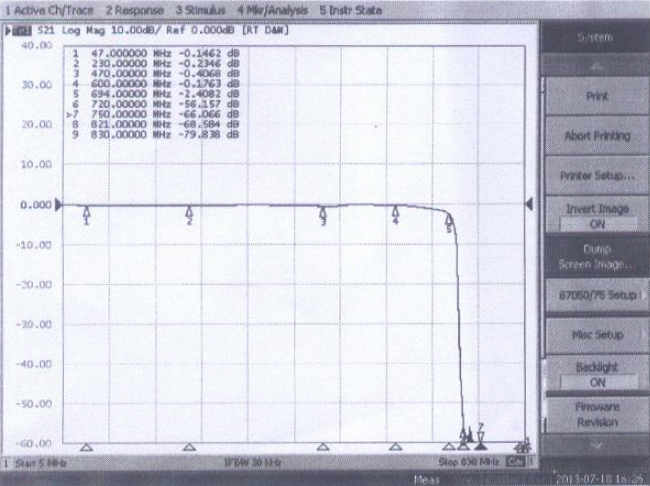650x486 pixels.
Task: Select marker 1 triangle on trace
Action: tap(86, 211)
